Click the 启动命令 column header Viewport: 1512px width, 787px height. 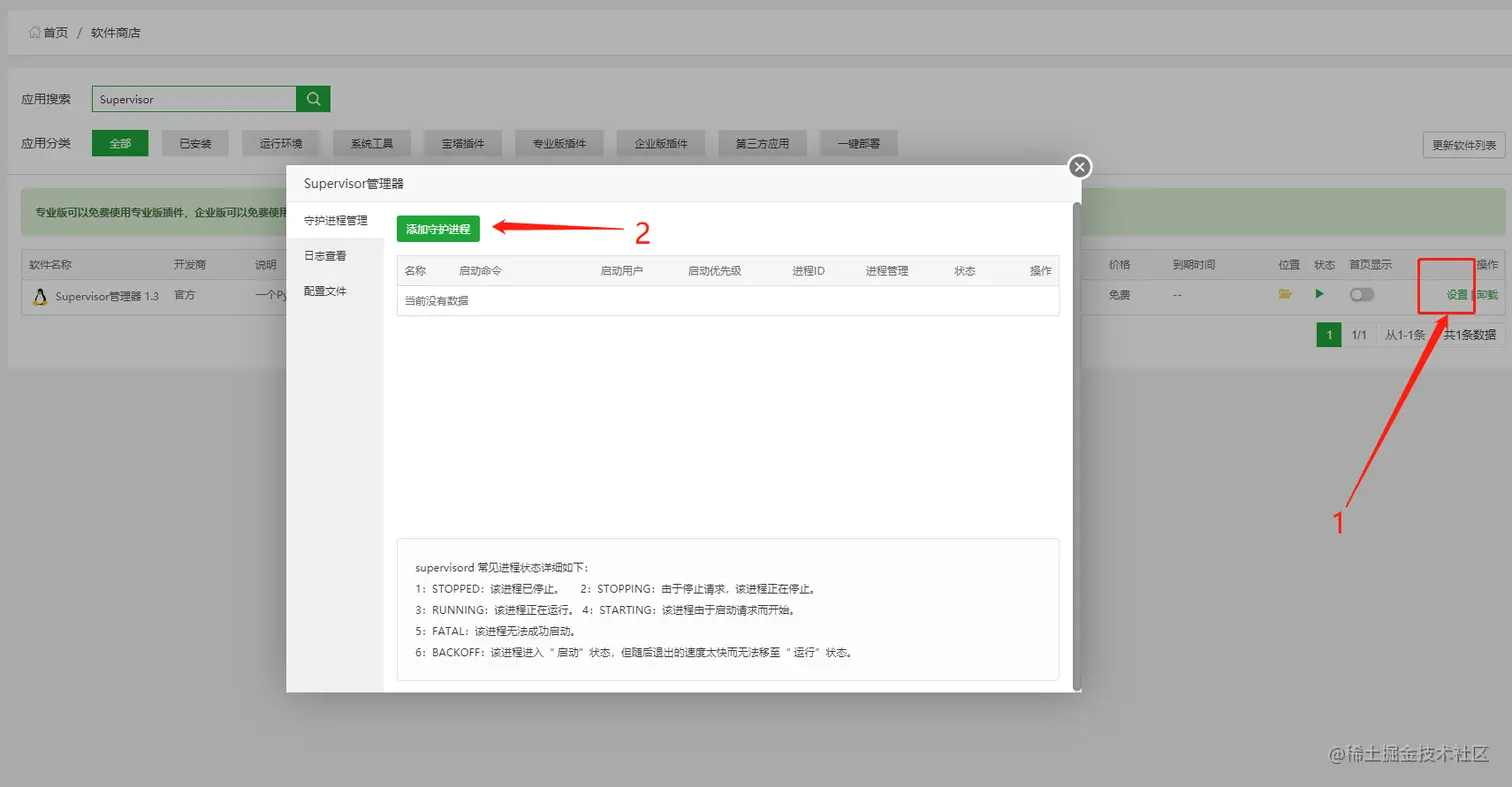(x=480, y=271)
